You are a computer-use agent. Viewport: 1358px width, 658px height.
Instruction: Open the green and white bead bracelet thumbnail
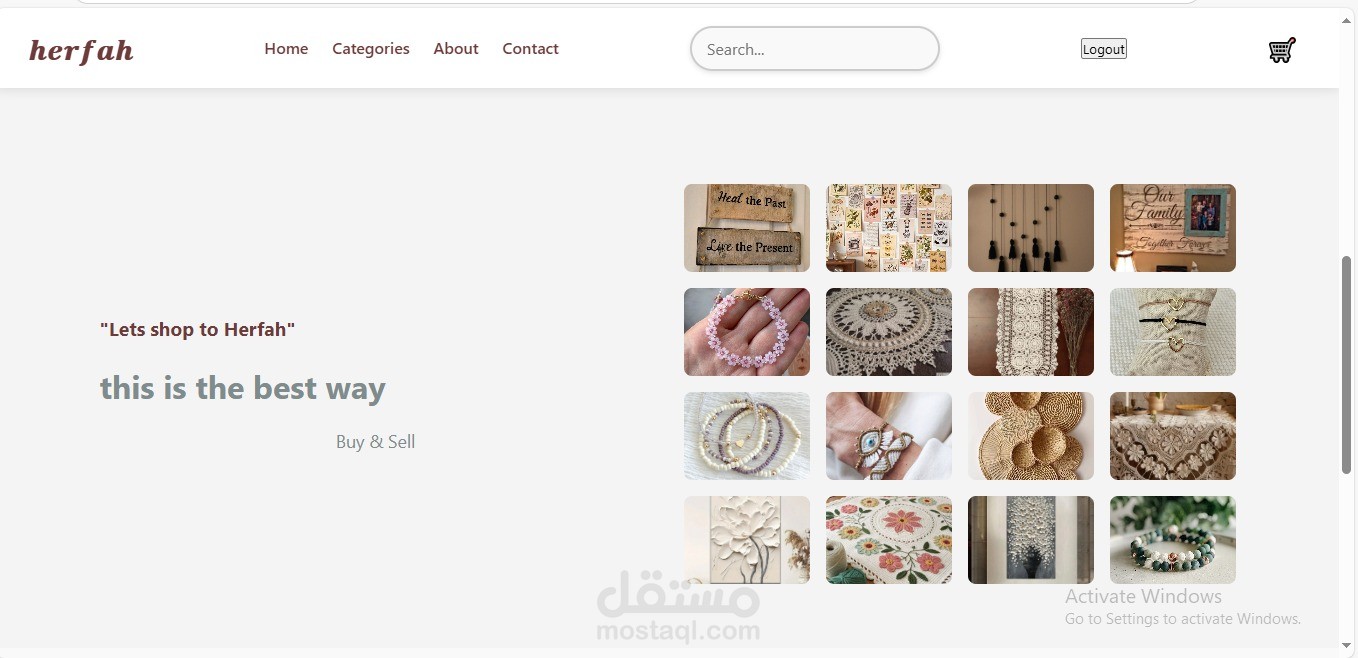1173,540
